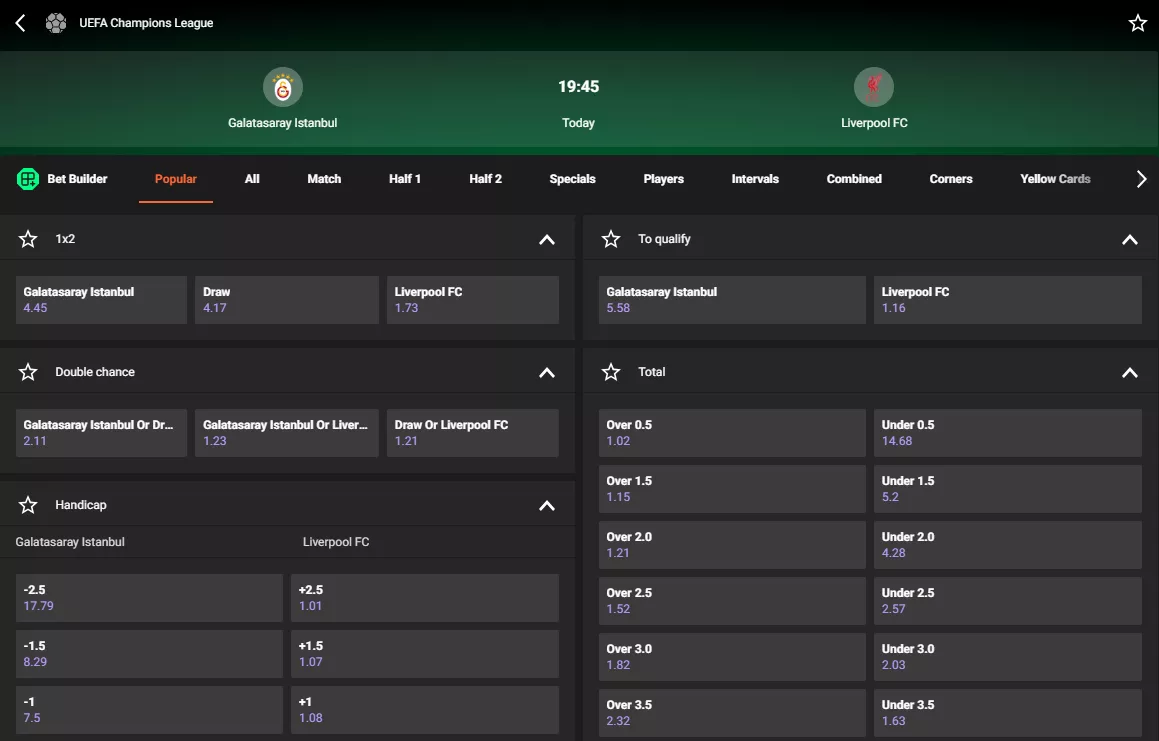
Task: Click the star at the top right header
Action: pos(1137,23)
